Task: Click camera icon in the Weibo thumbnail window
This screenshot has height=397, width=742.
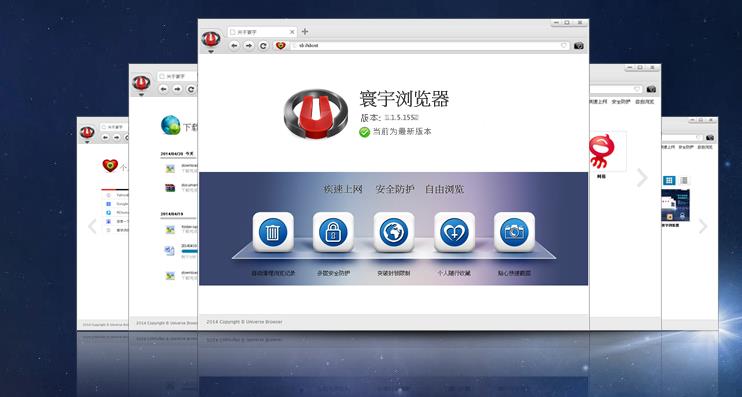Action: (x=651, y=89)
